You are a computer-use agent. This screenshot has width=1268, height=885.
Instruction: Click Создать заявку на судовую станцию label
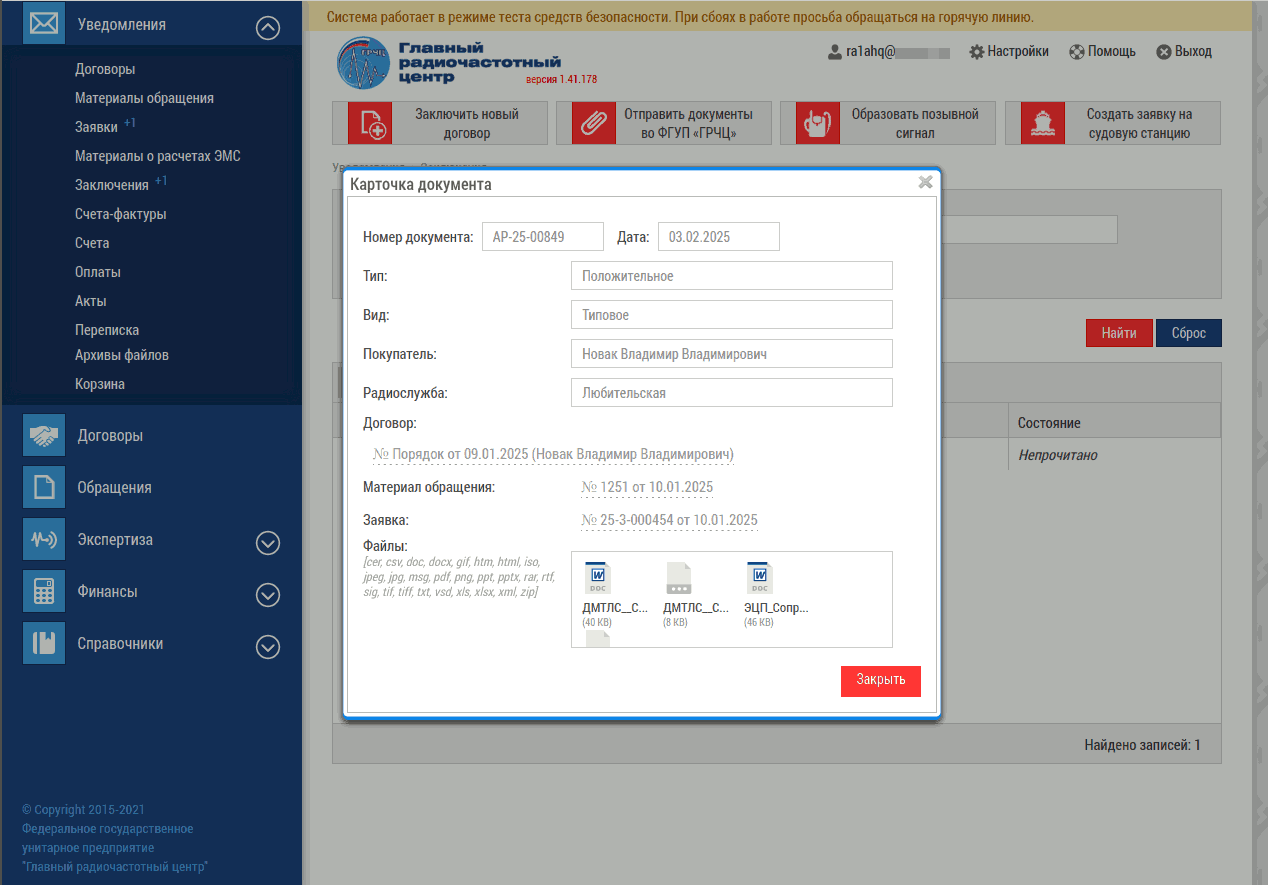pyautogui.click(x=1140, y=123)
